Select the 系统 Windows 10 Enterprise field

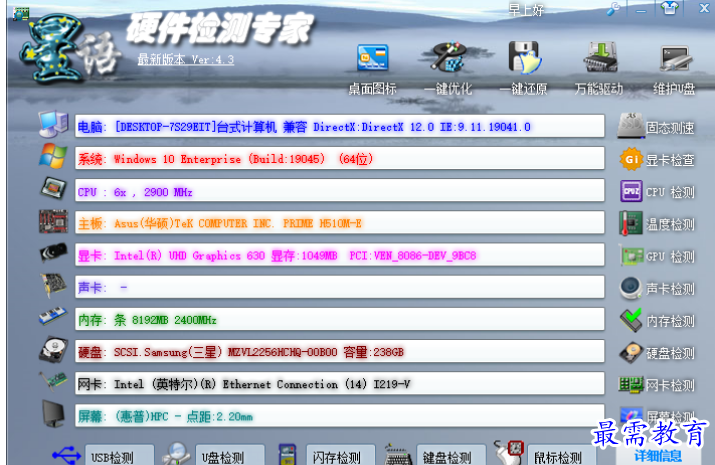(340, 159)
